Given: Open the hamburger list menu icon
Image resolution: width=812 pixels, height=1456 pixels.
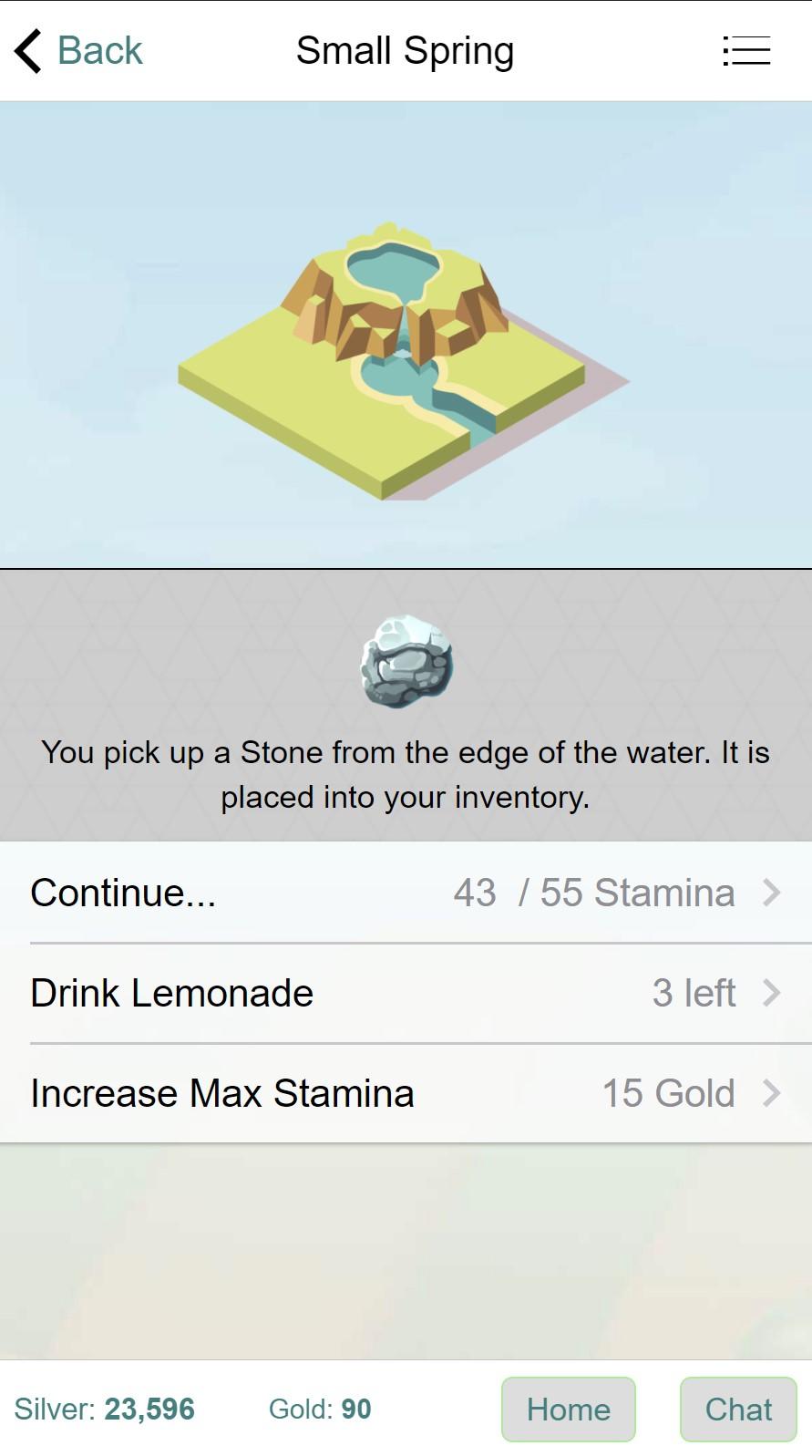Looking at the screenshot, I should [x=745, y=51].
